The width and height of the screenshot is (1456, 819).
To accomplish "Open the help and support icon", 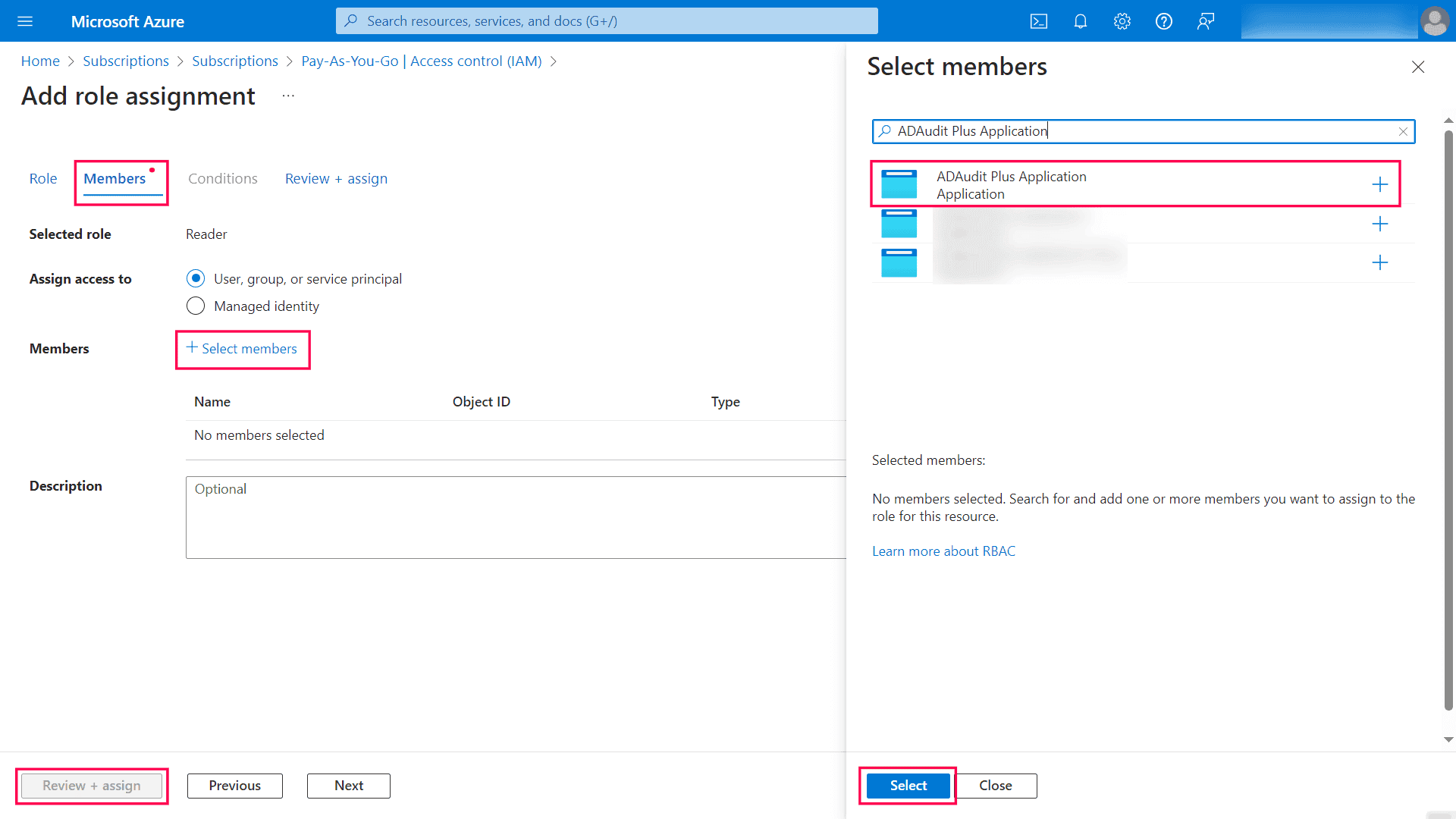I will point(1163,20).
